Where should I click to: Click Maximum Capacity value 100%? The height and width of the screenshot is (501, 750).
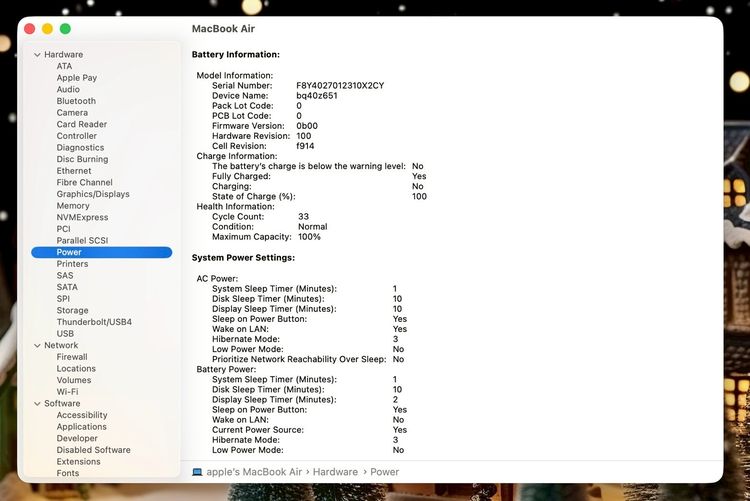point(309,236)
